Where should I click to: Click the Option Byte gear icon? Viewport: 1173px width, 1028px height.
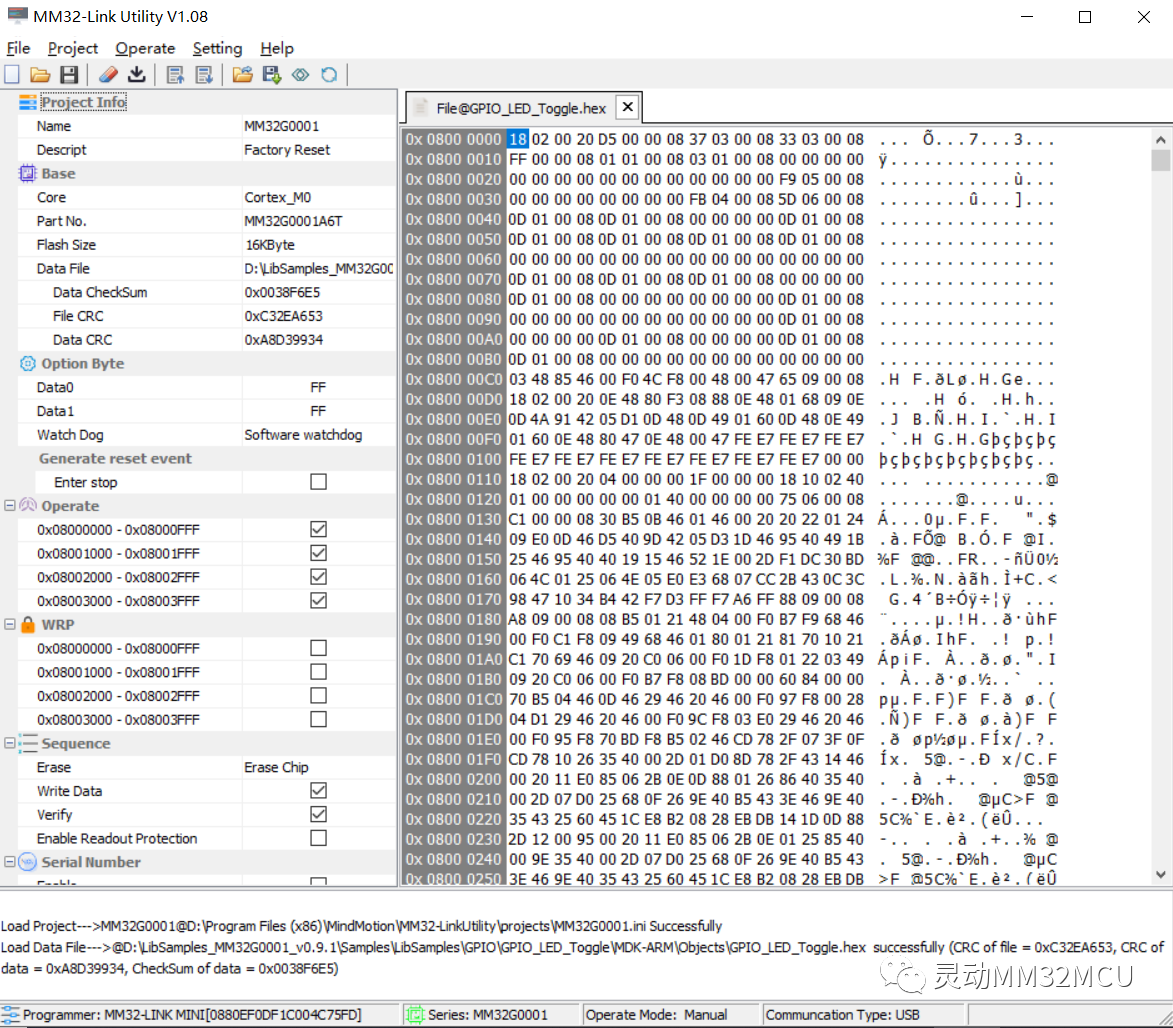click(28, 364)
